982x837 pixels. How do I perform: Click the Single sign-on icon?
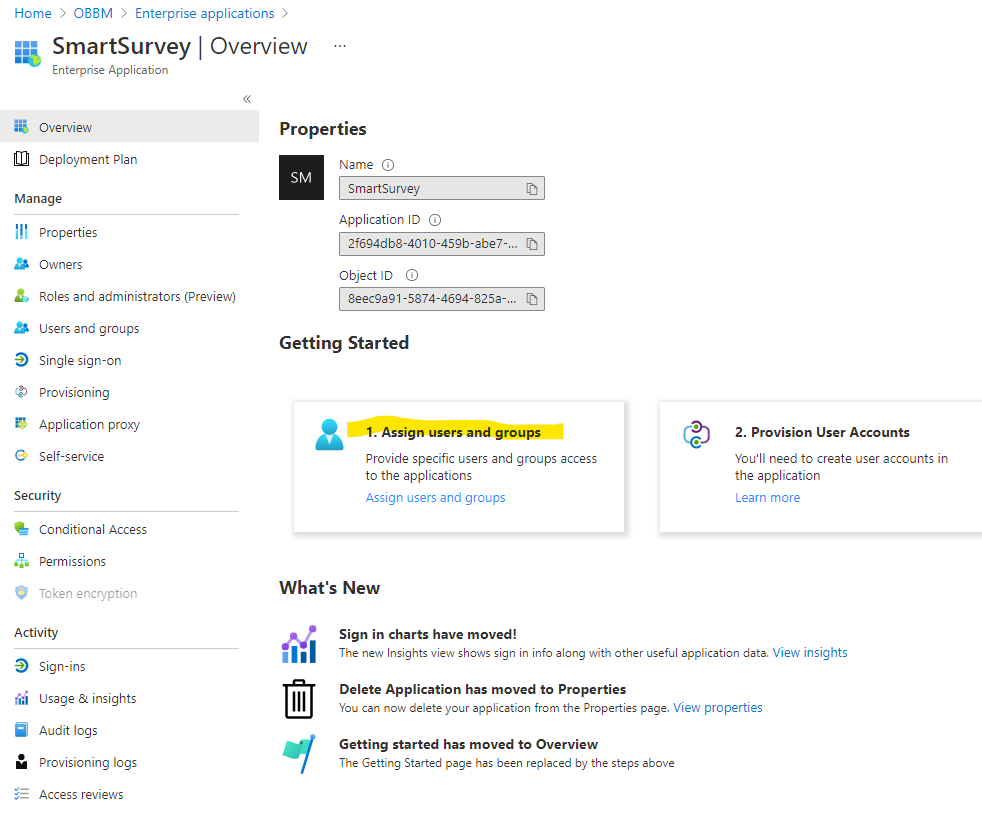click(x=21, y=360)
